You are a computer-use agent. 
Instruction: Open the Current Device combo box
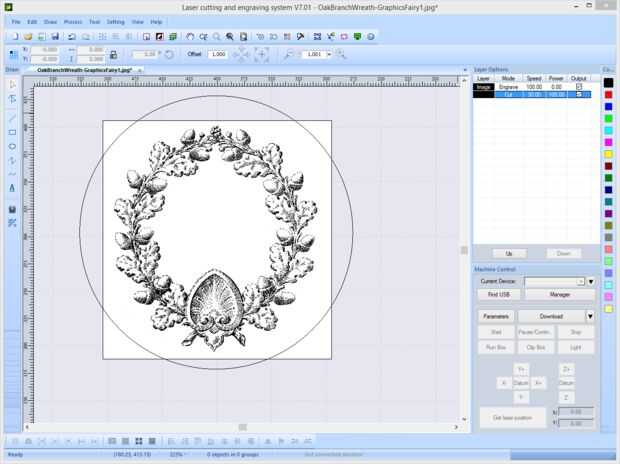click(554, 281)
